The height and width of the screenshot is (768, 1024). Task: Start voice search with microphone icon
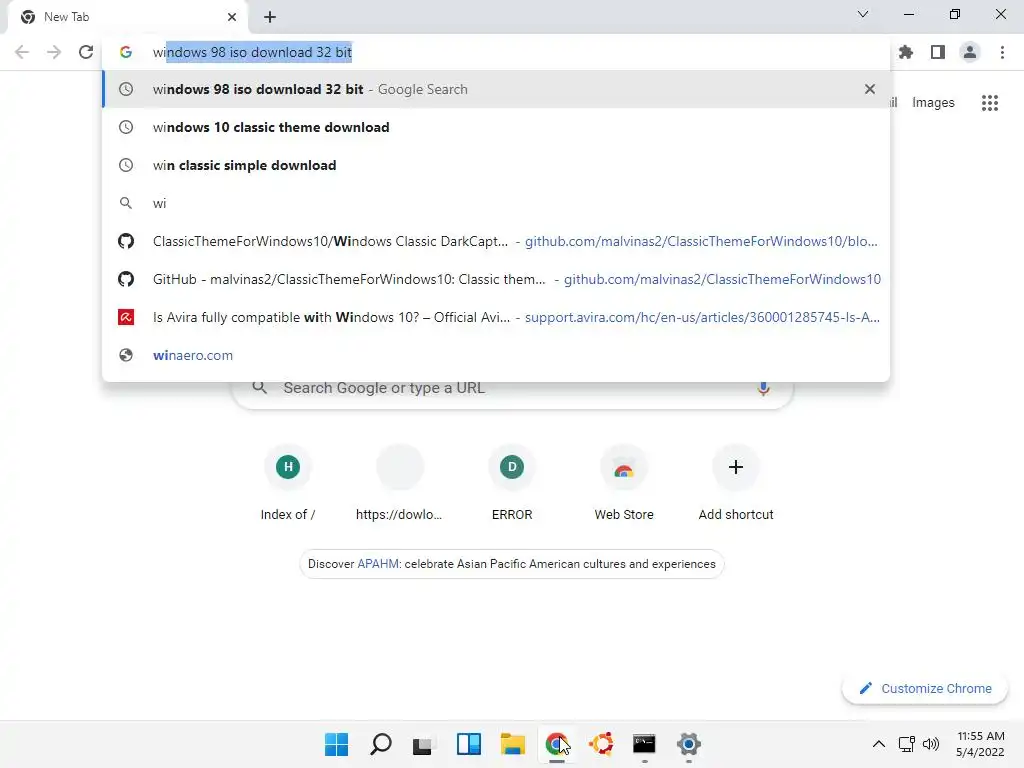pos(763,388)
